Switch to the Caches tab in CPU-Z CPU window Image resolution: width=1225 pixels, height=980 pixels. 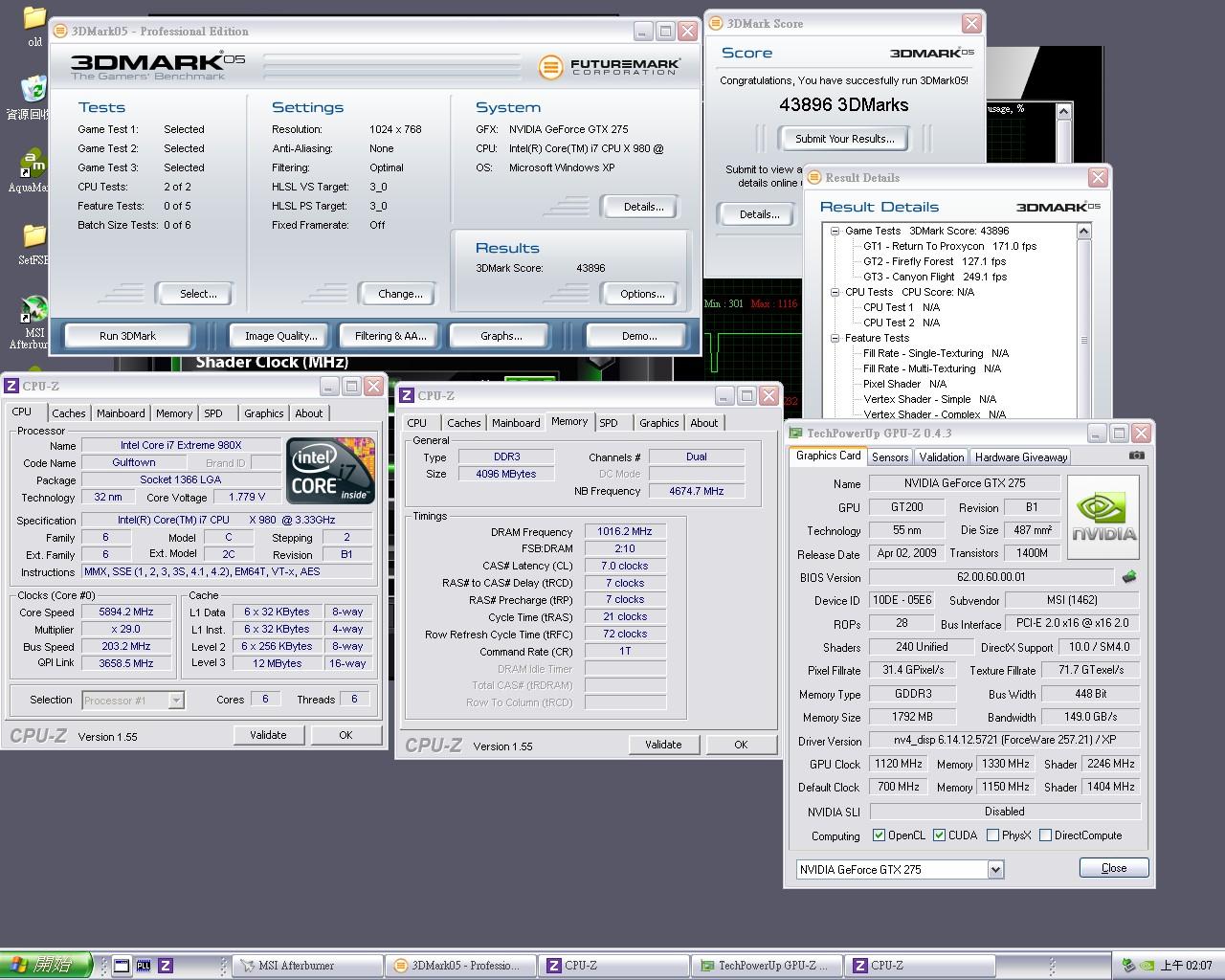68,413
